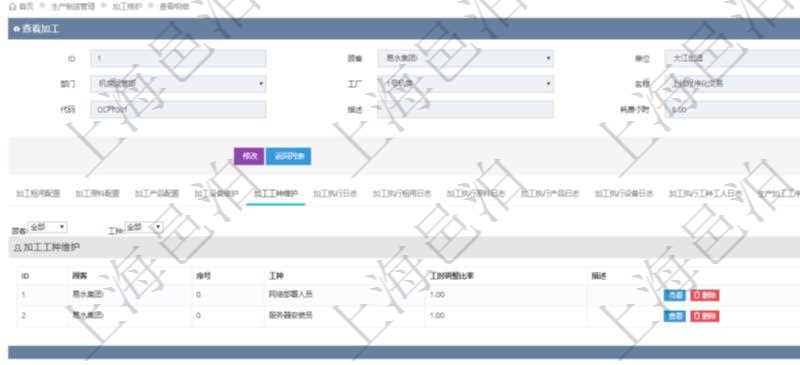800x365 pixels.
Task: Select the active 加工工种维护 tab
Action: 276,194
